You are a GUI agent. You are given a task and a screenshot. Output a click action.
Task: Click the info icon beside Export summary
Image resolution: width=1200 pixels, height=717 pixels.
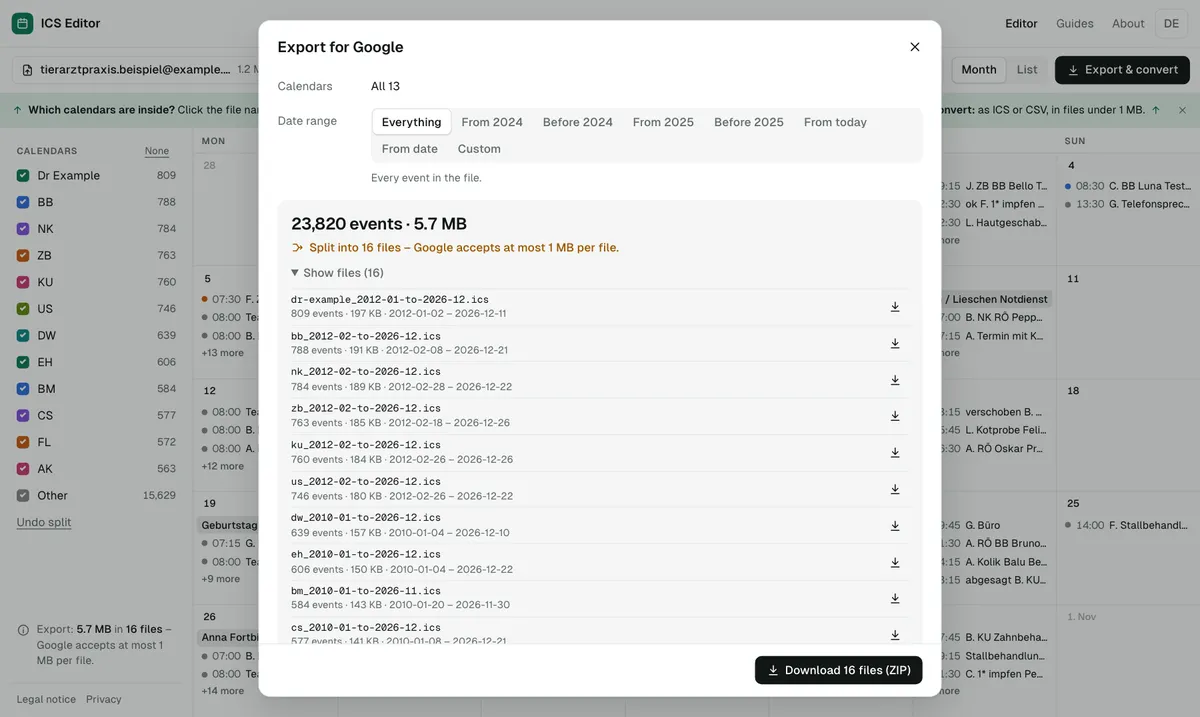coord(23,631)
